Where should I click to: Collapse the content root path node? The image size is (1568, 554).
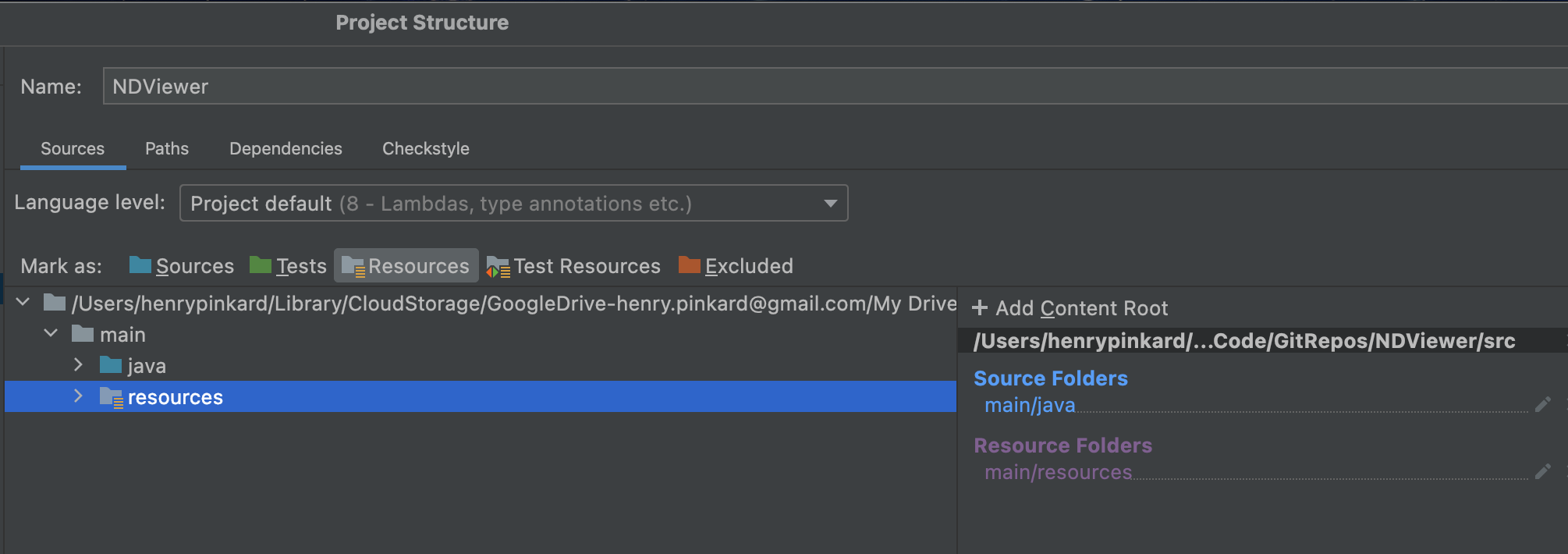[23, 302]
